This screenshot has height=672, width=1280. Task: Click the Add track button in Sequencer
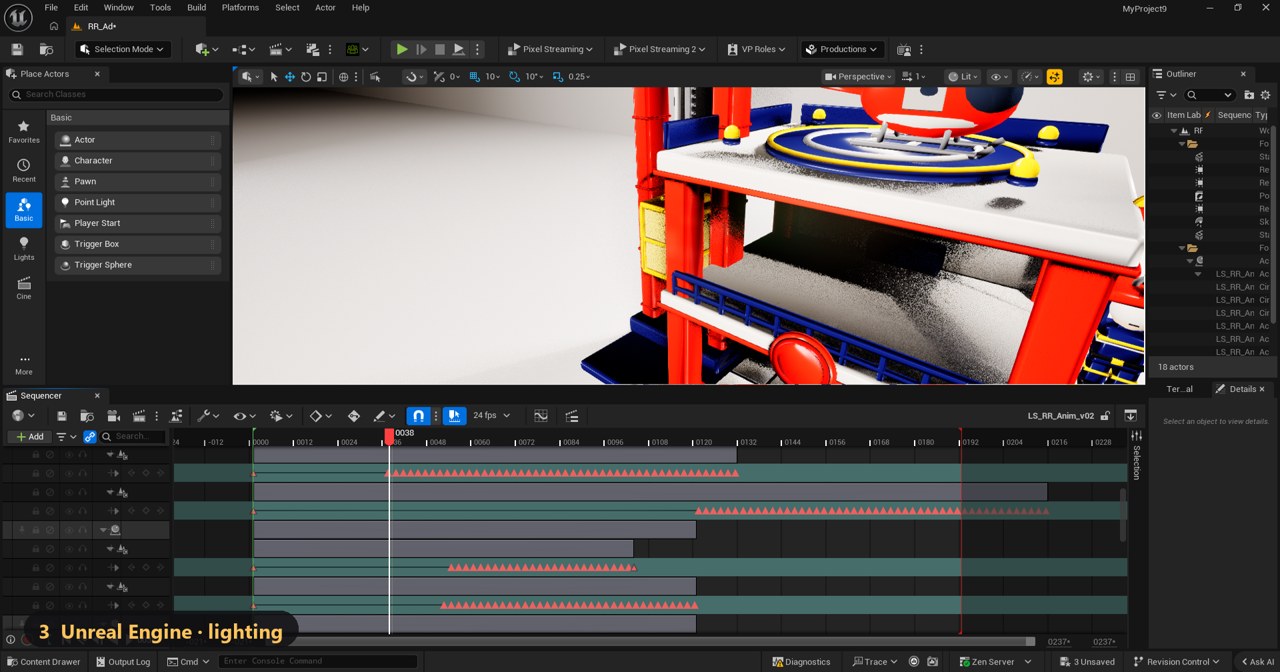[29, 437]
